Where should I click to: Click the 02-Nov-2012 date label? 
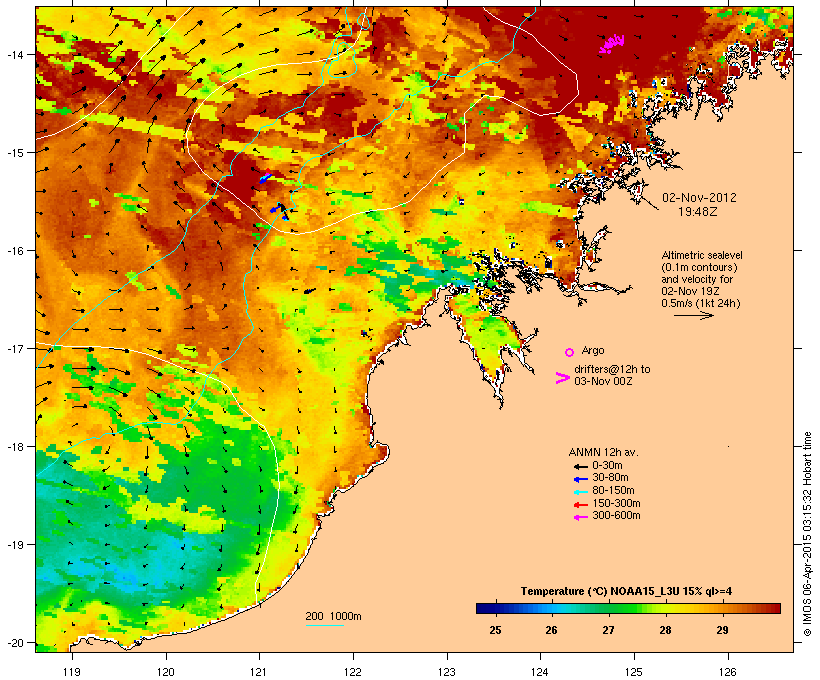699,198
